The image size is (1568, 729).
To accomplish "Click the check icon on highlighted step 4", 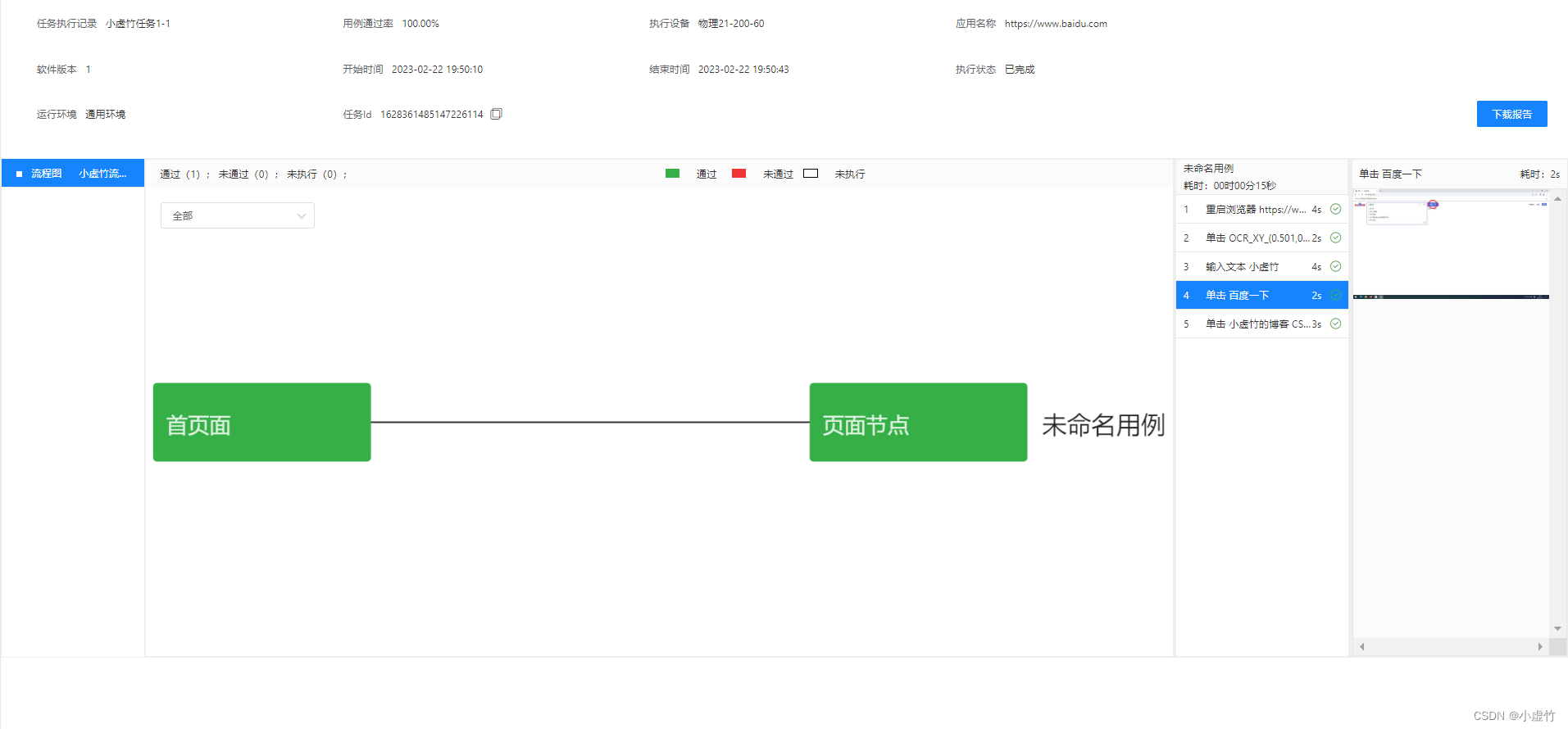I will click(x=1335, y=295).
